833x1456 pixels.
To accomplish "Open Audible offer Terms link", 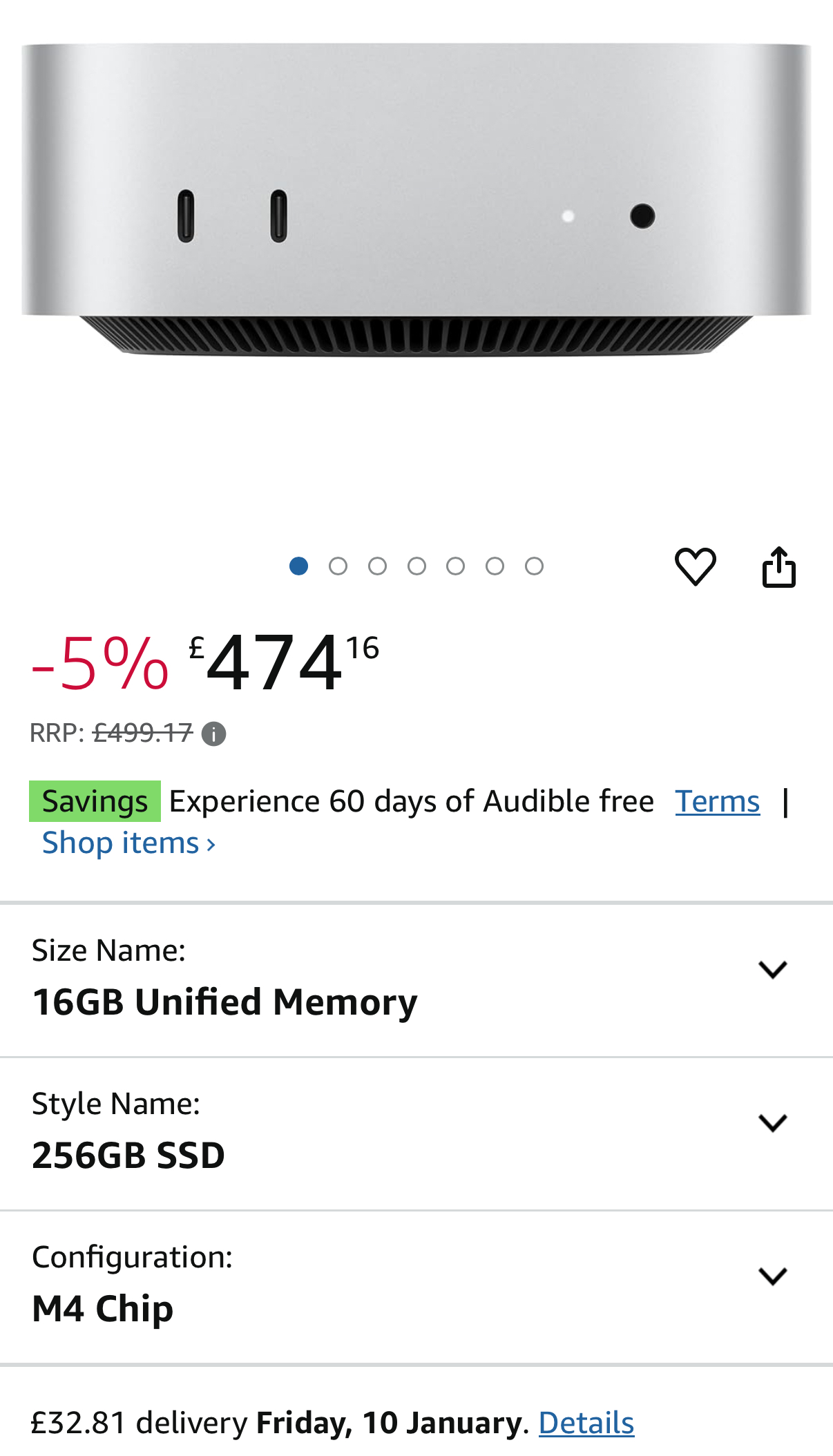I will [x=717, y=801].
